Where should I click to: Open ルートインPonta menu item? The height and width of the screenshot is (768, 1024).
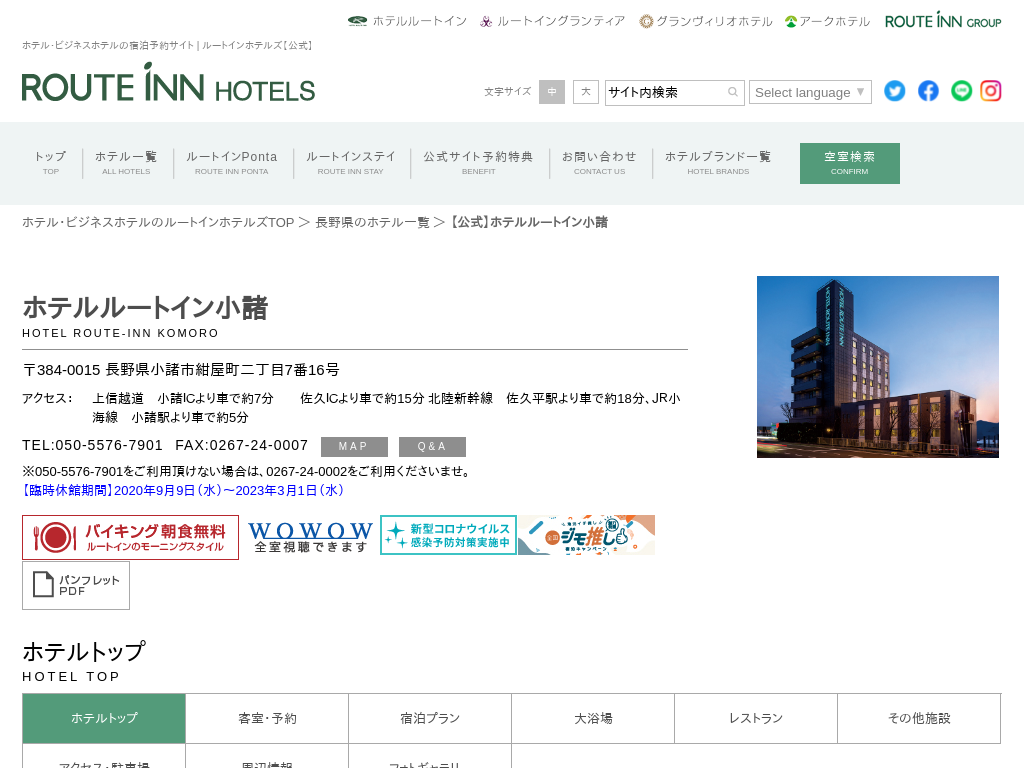click(232, 163)
